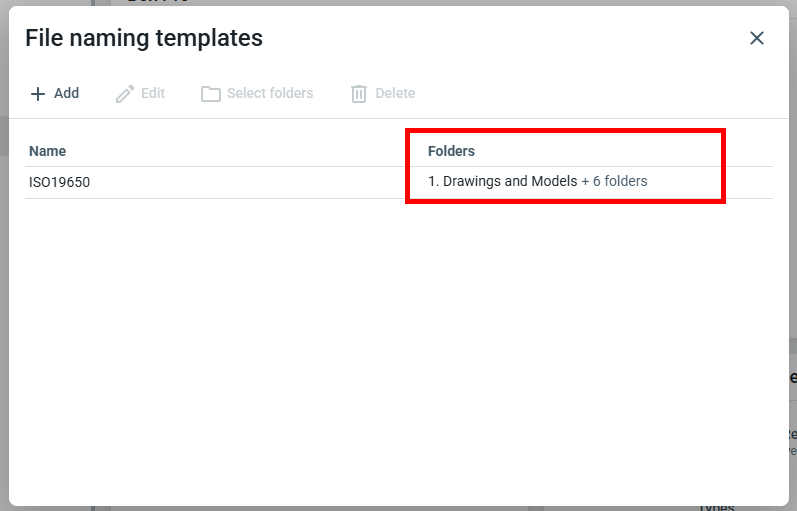Click the plus icon to add a template

tap(38, 94)
